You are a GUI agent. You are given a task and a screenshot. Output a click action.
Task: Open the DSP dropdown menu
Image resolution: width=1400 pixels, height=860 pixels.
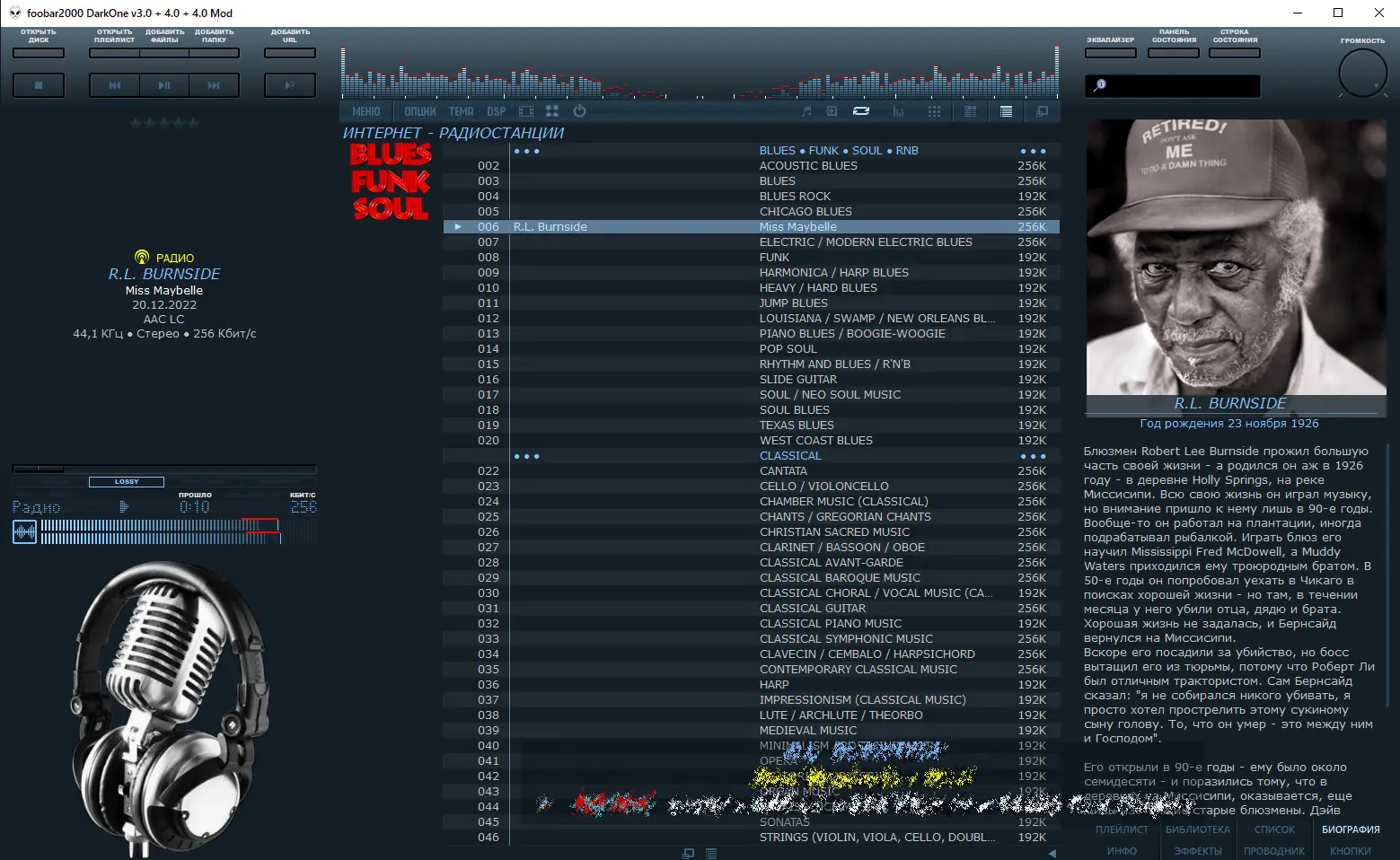point(495,111)
